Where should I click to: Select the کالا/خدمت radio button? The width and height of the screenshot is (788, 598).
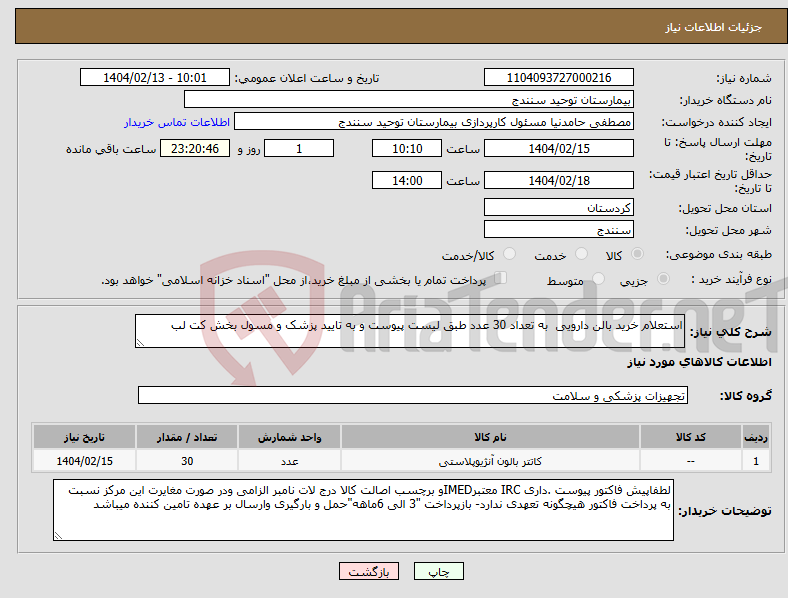click(x=510, y=254)
